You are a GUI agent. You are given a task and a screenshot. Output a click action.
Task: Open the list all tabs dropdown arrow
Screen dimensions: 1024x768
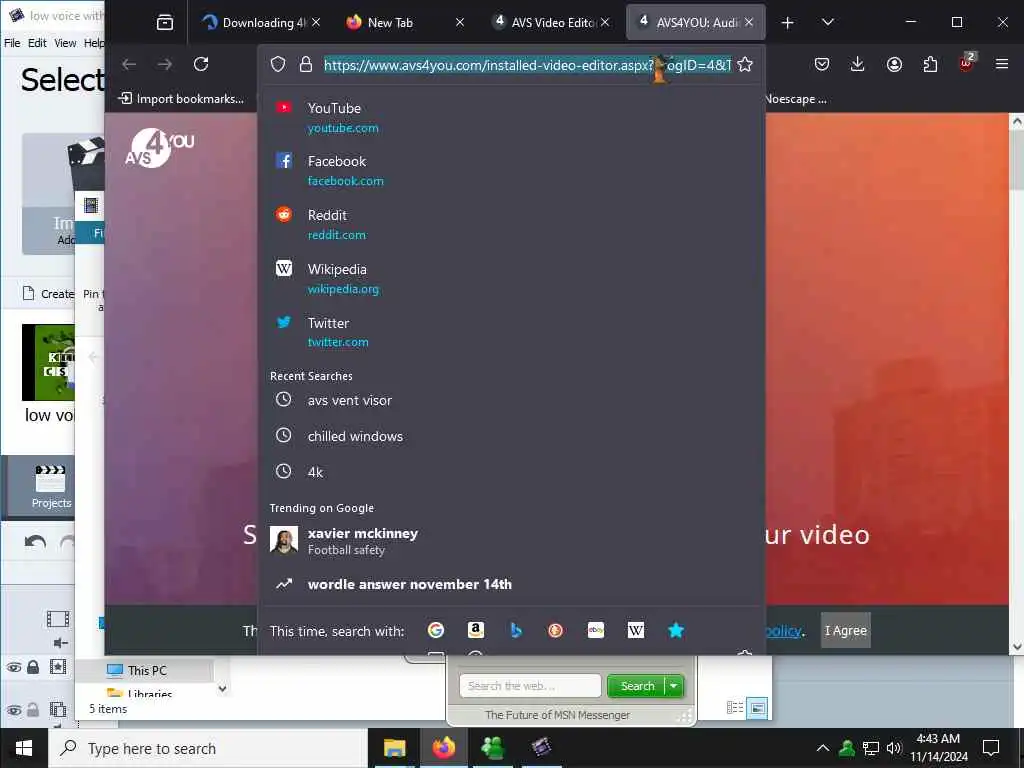tap(827, 22)
